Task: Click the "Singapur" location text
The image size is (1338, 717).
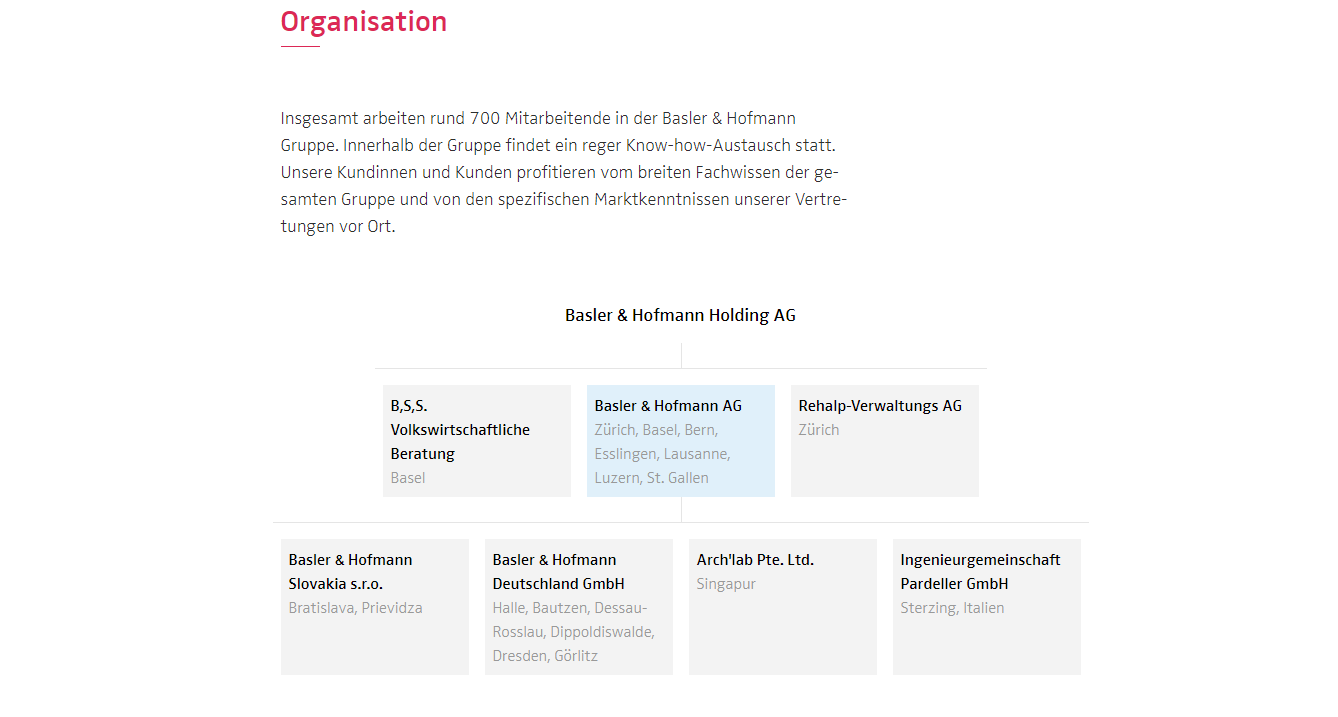Action: coord(726,584)
